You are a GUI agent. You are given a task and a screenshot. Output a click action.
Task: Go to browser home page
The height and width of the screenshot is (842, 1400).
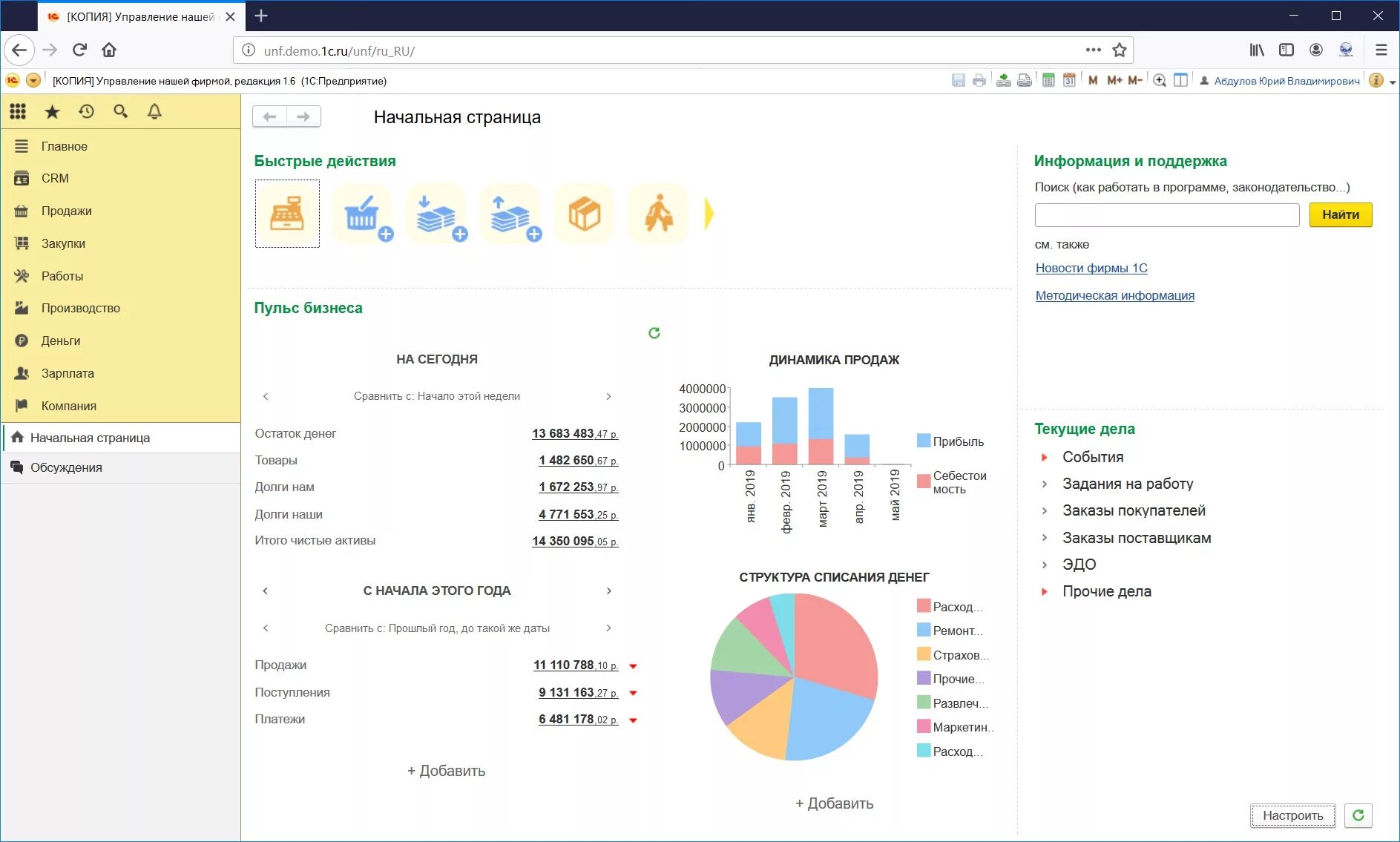(109, 50)
